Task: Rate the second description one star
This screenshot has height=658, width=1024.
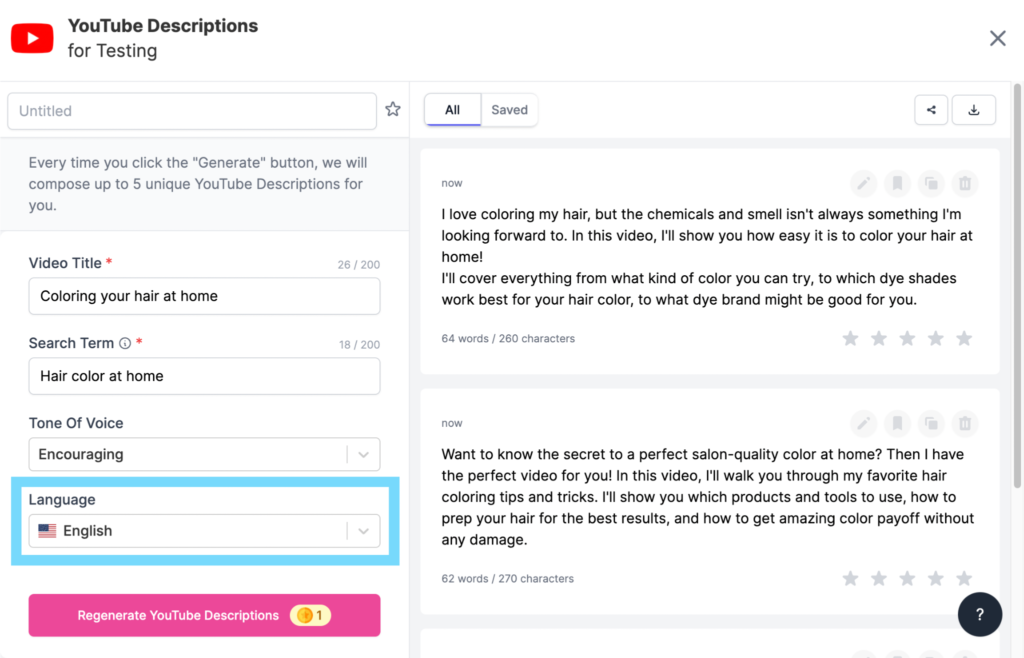Action: 850,578
